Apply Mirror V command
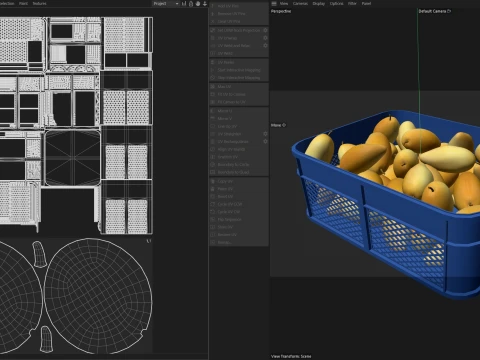Viewport: 480px width, 360px height. pos(239,119)
